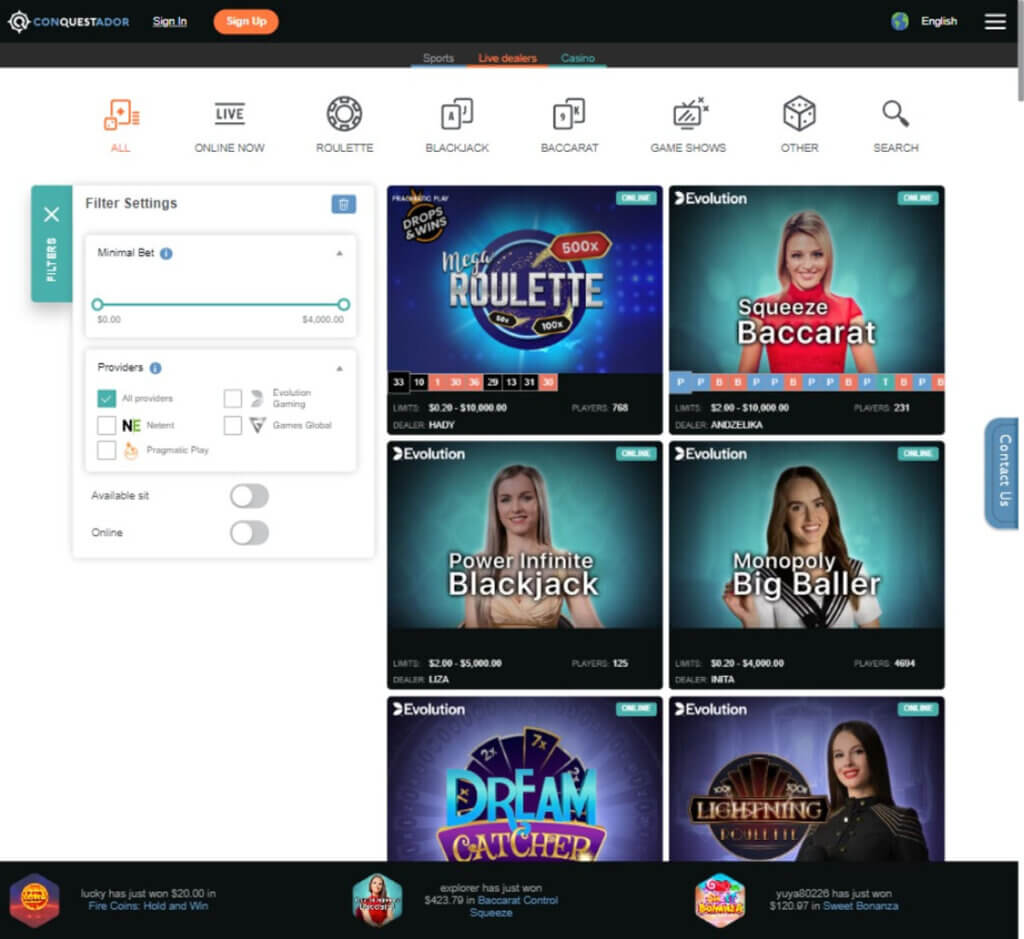
Task: Collapse the Minimal Bet section
Action: [x=340, y=253]
